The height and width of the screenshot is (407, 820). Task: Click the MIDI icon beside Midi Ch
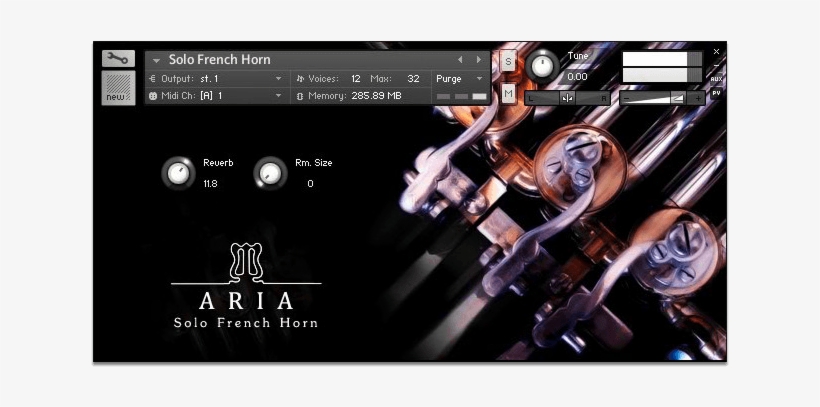point(153,96)
